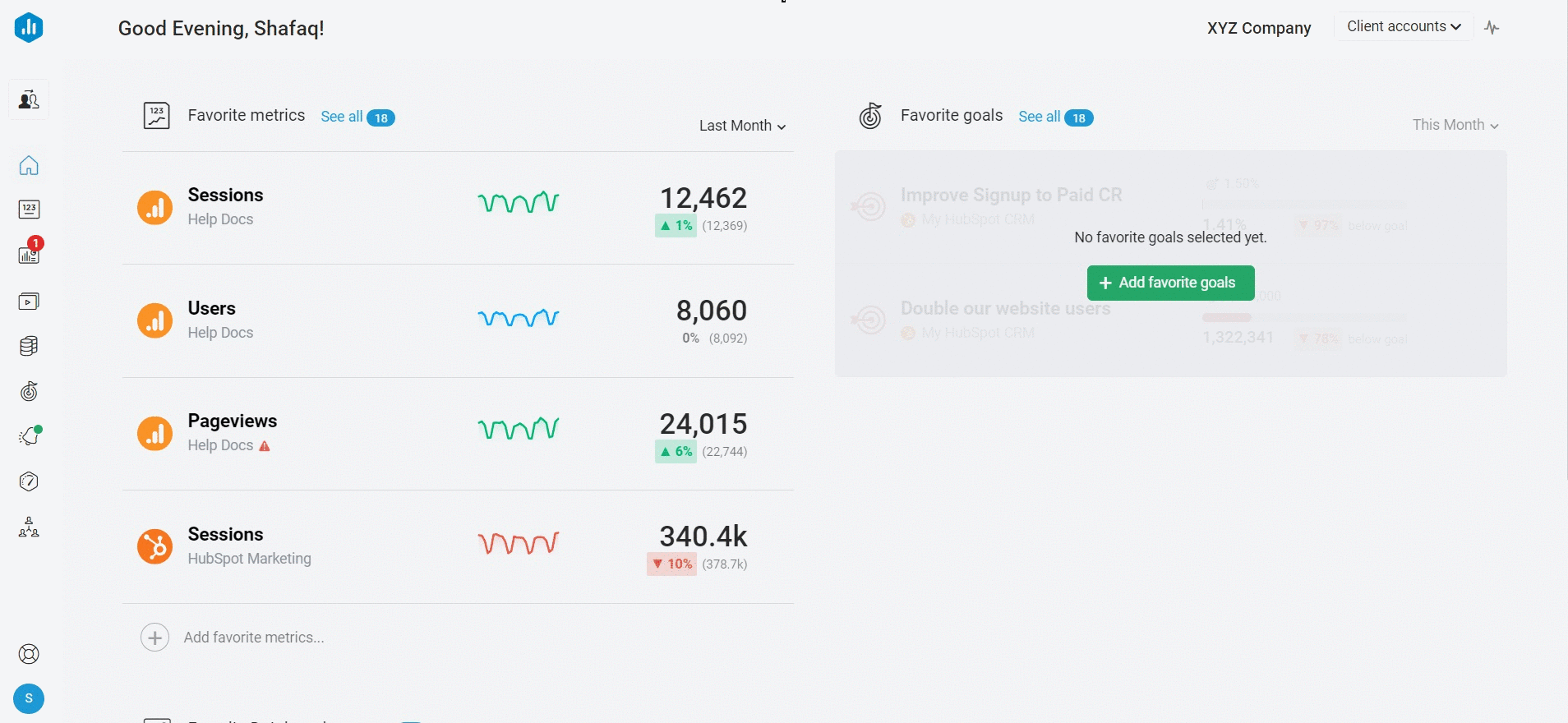This screenshot has width=1568, height=723.
Task: Click the help lifebuoy icon in sidebar
Action: pyautogui.click(x=29, y=654)
